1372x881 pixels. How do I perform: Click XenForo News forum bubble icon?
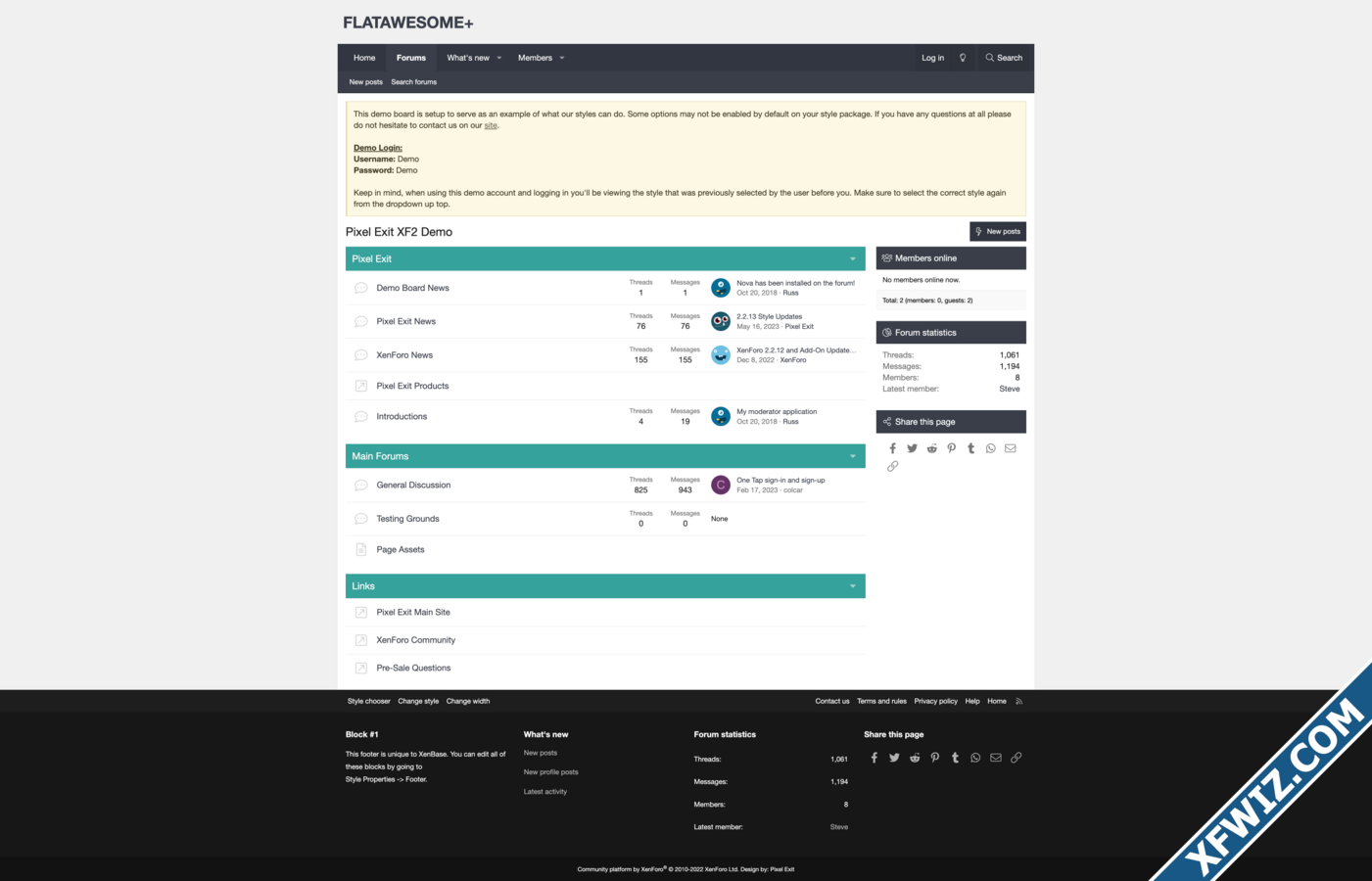(x=361, y=355)
